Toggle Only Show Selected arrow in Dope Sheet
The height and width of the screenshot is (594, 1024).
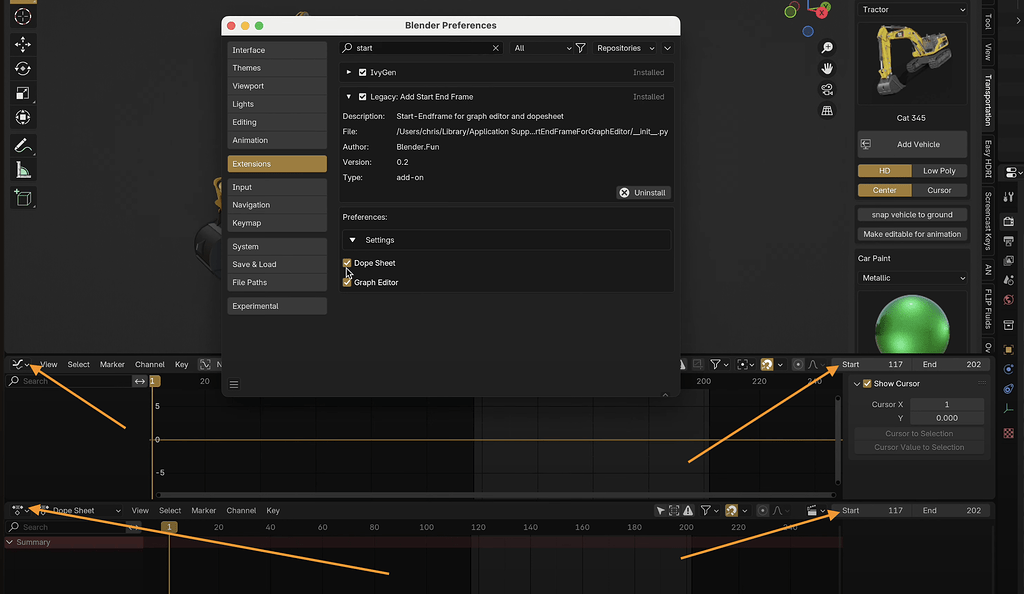coord(660,510)
